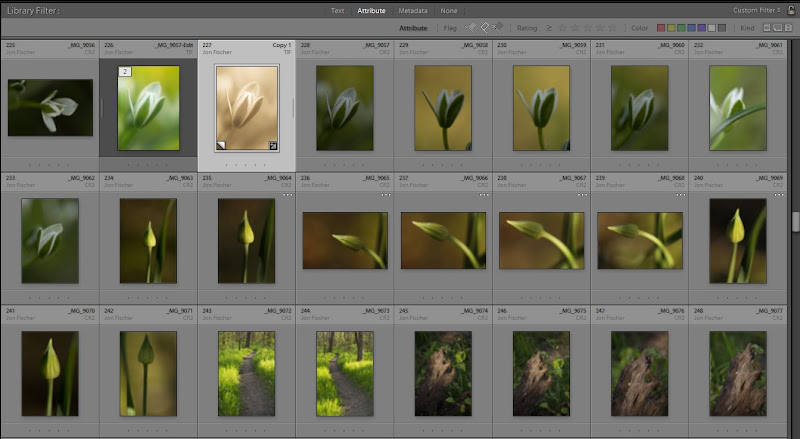800x439 pixels.
Task: Click stack count badge on photo 226
Action: (124, 72)
